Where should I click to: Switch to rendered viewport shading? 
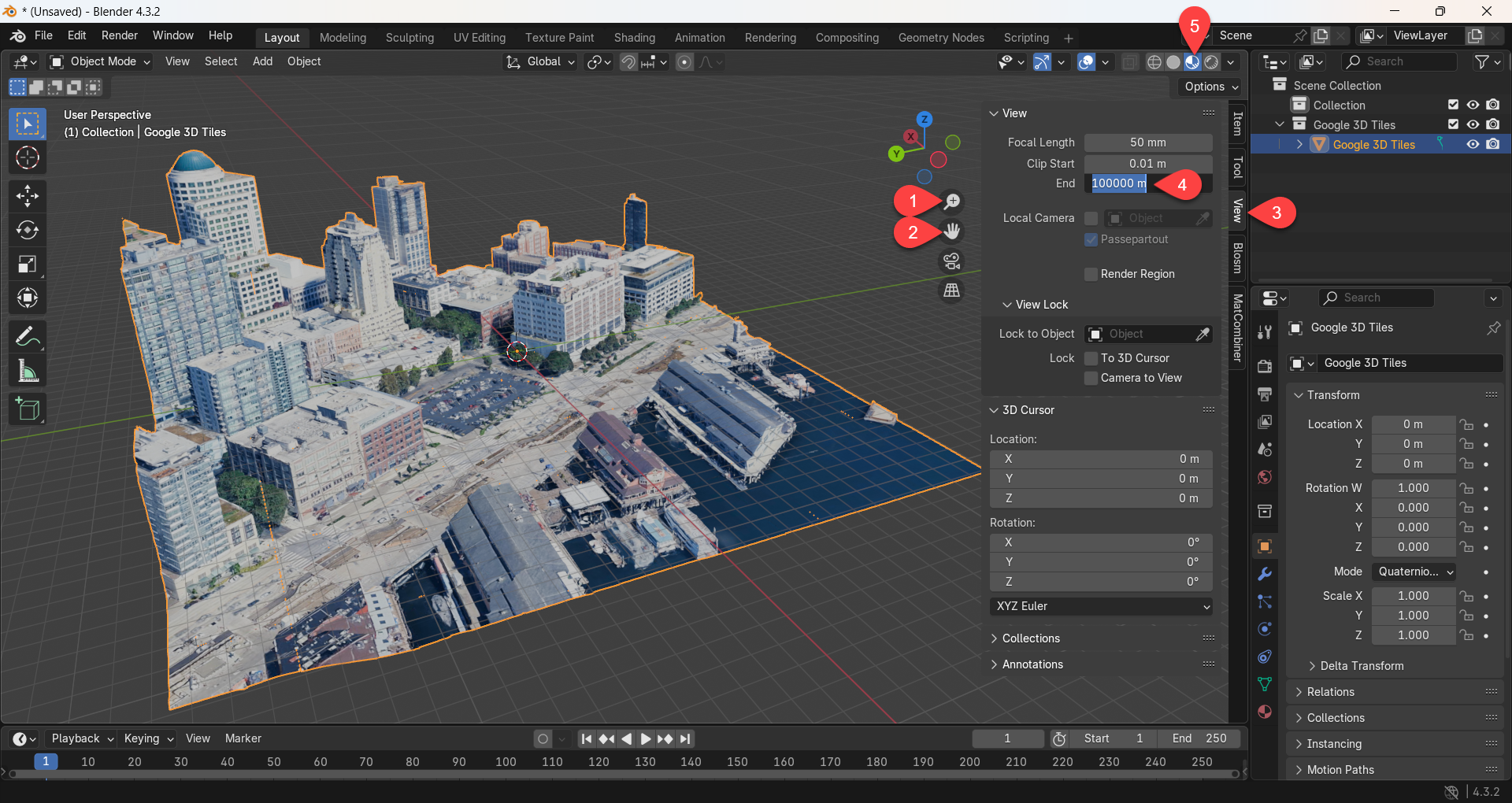click(x=1212, y=62)
